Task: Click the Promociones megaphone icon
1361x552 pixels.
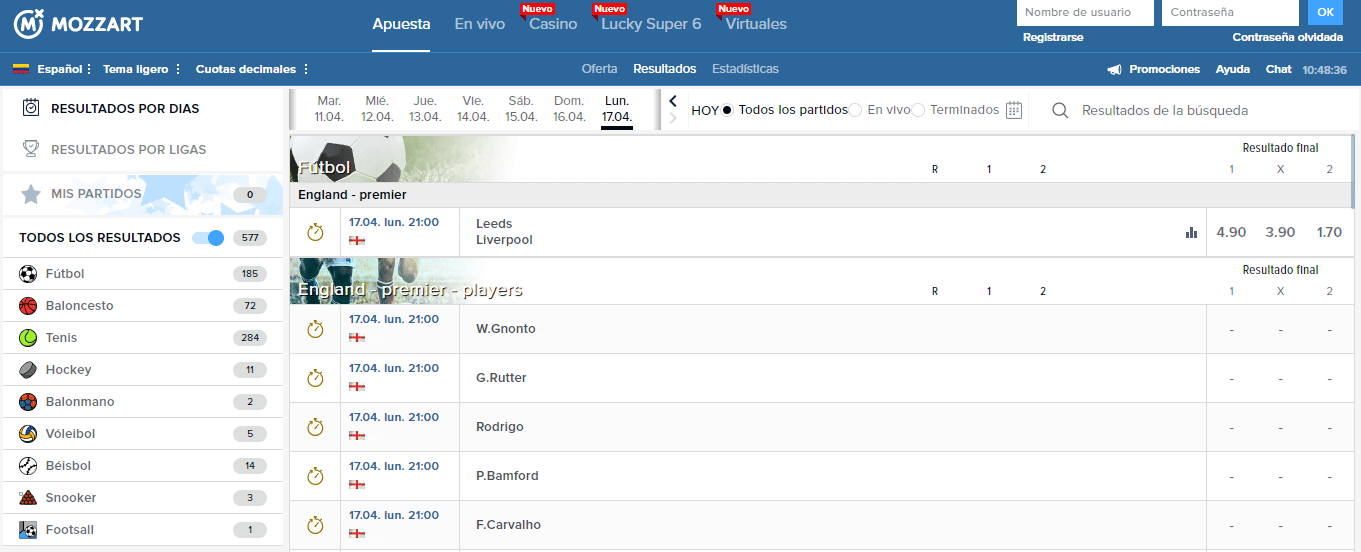Action: (x=1114, y=70)
